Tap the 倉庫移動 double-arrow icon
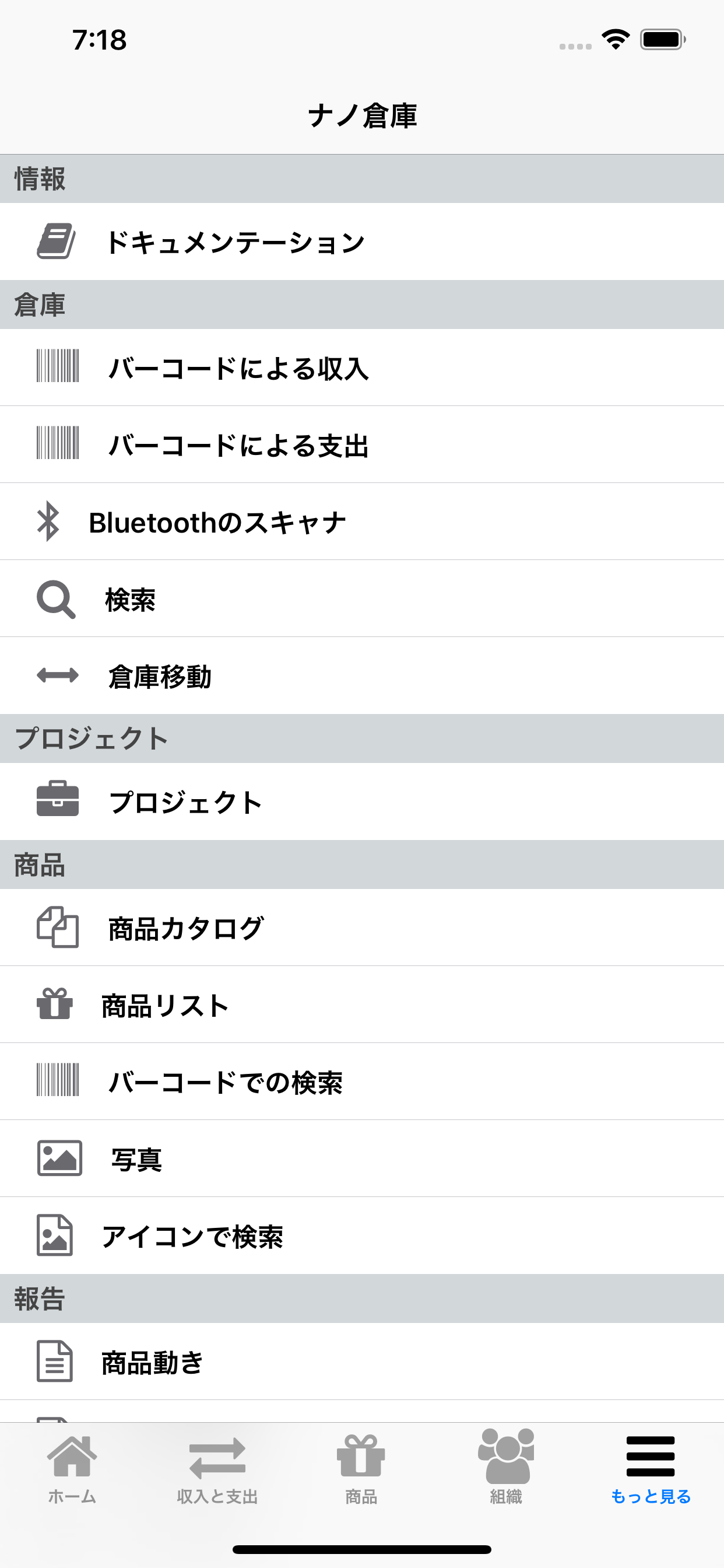 pyautogui.click(x=58, y=675)
